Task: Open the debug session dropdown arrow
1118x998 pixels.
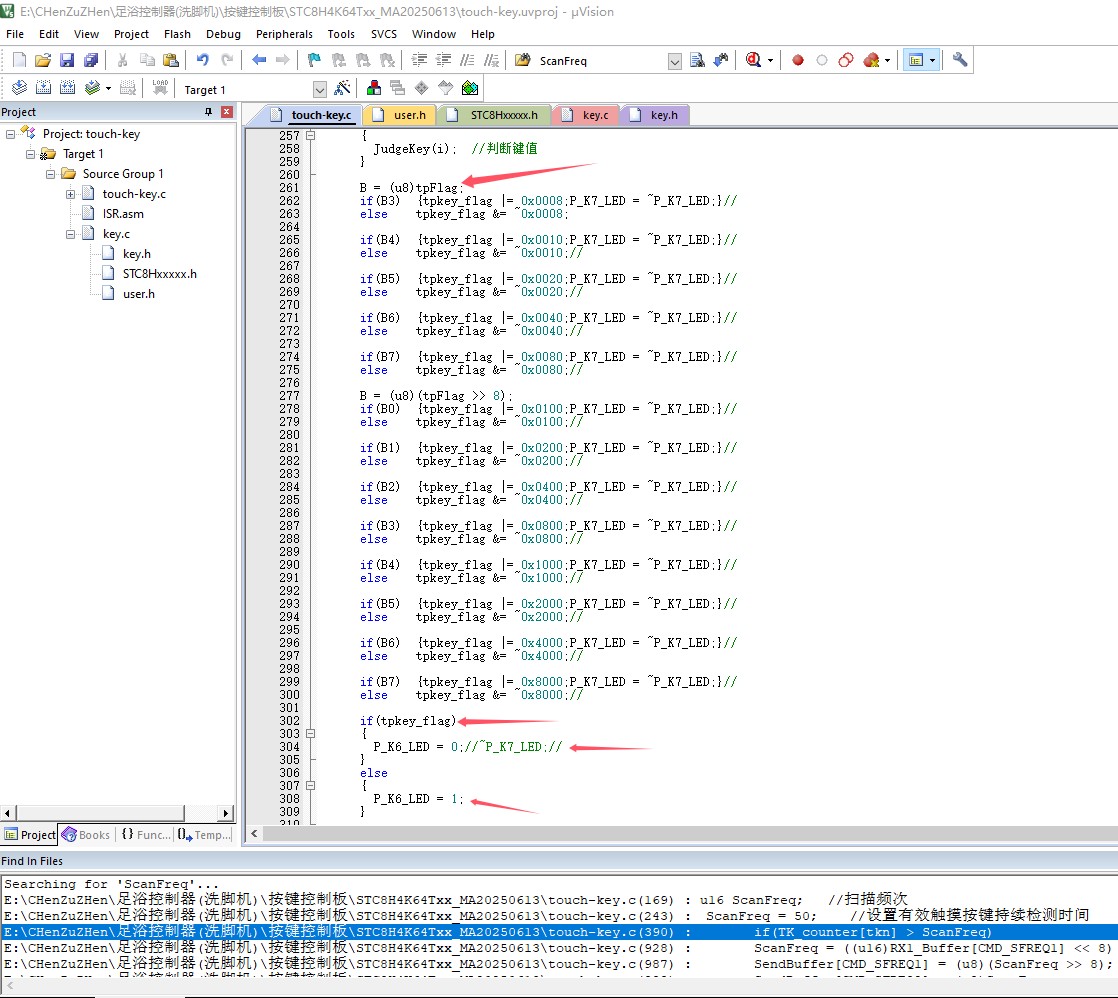Action: [x=770, y=61]
